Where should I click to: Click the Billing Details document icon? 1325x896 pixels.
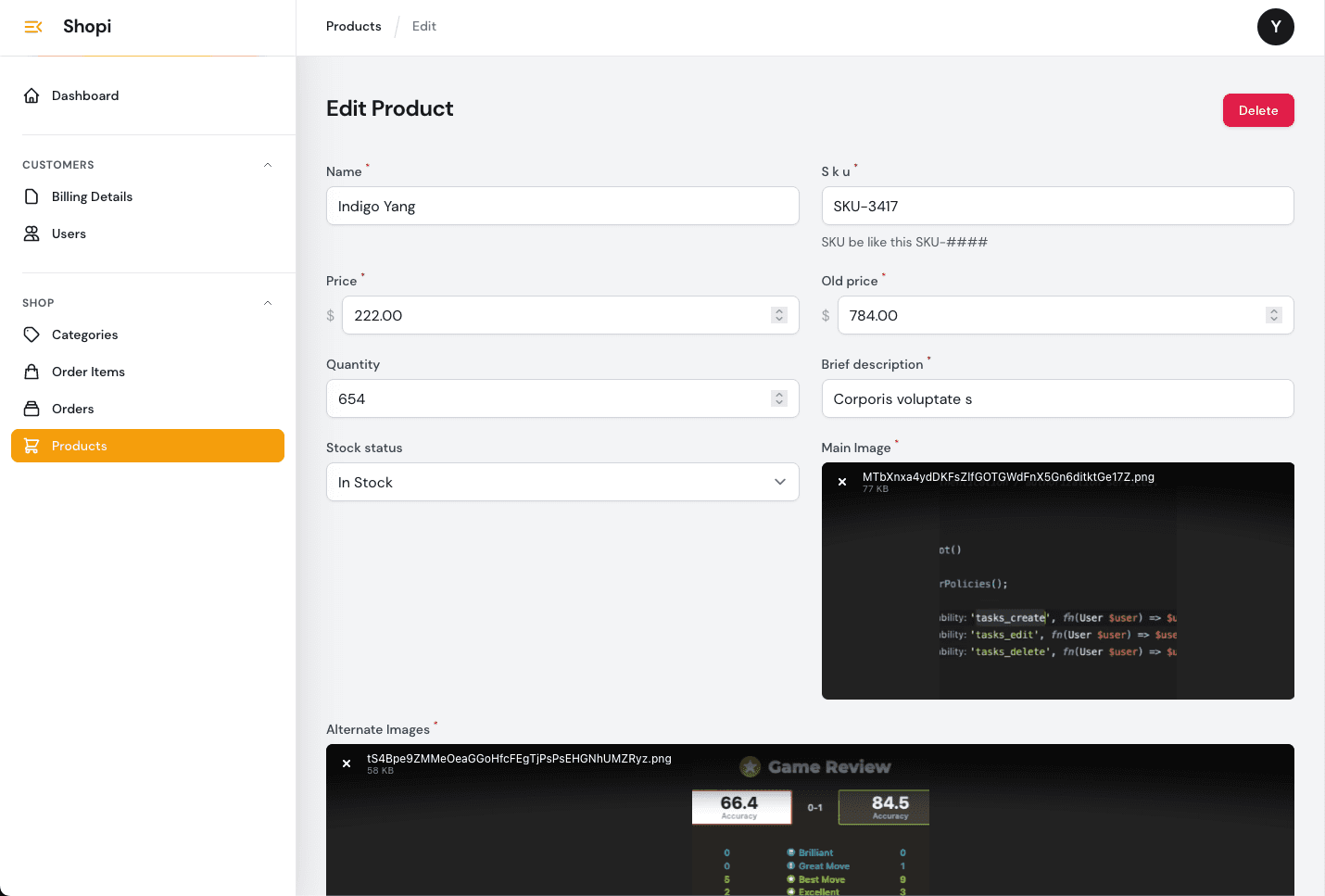32,196
